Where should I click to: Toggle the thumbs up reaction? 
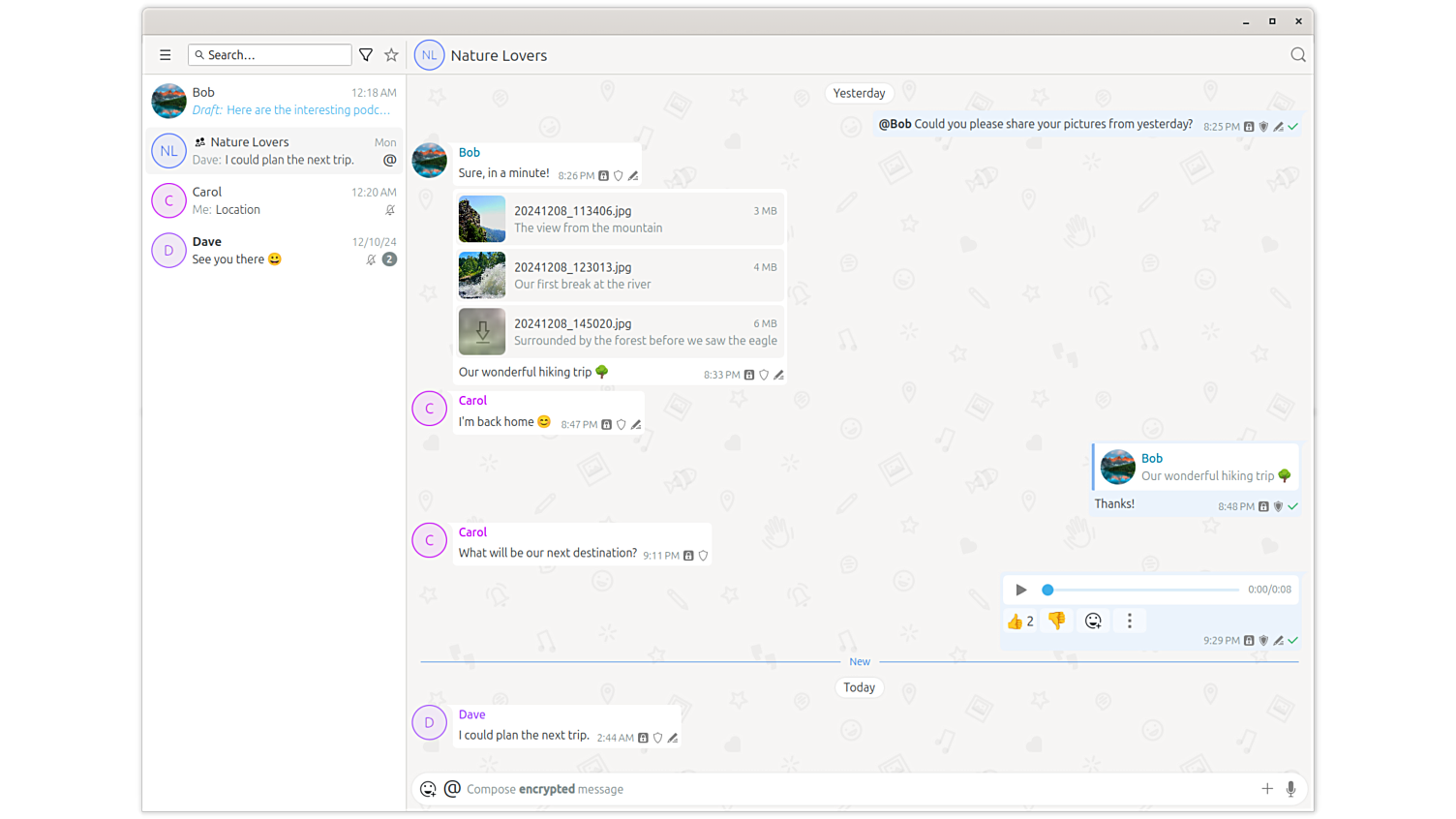coord(1020,622)
